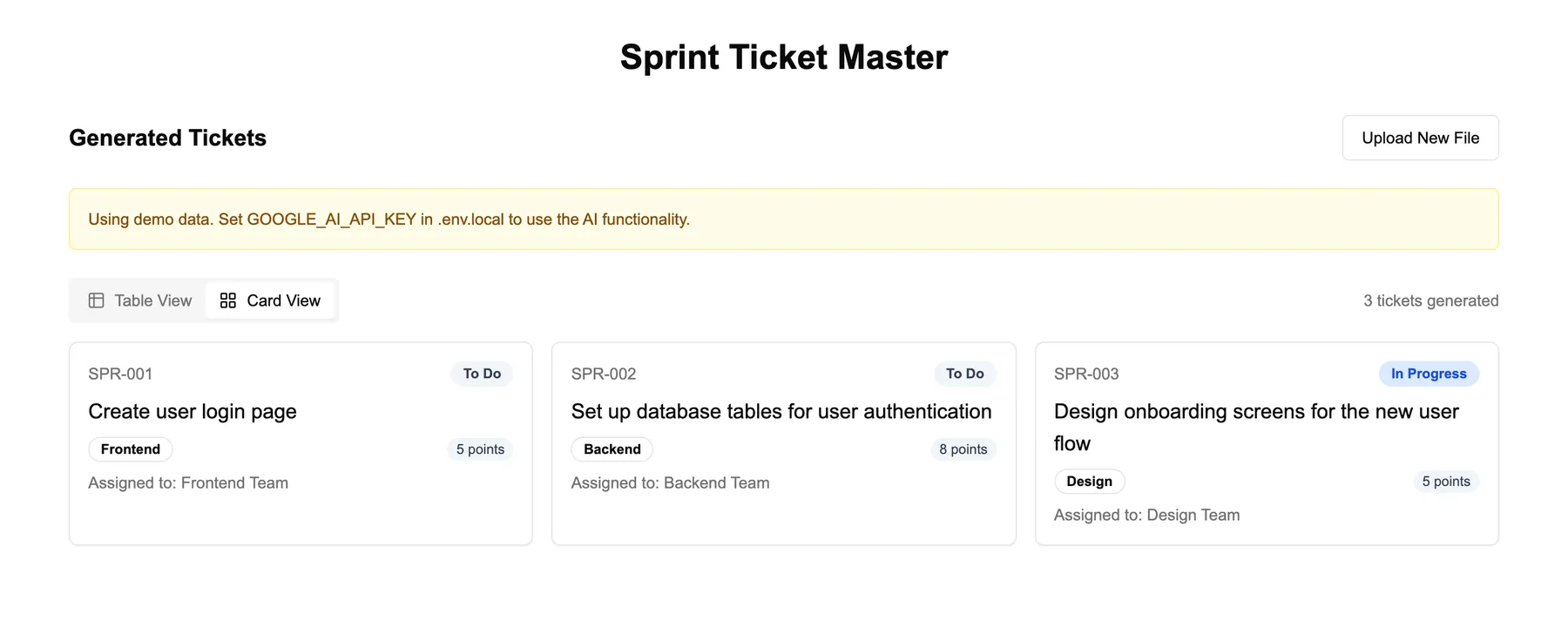Click 5 points badge on SPR-003 card

point(1446,482)
